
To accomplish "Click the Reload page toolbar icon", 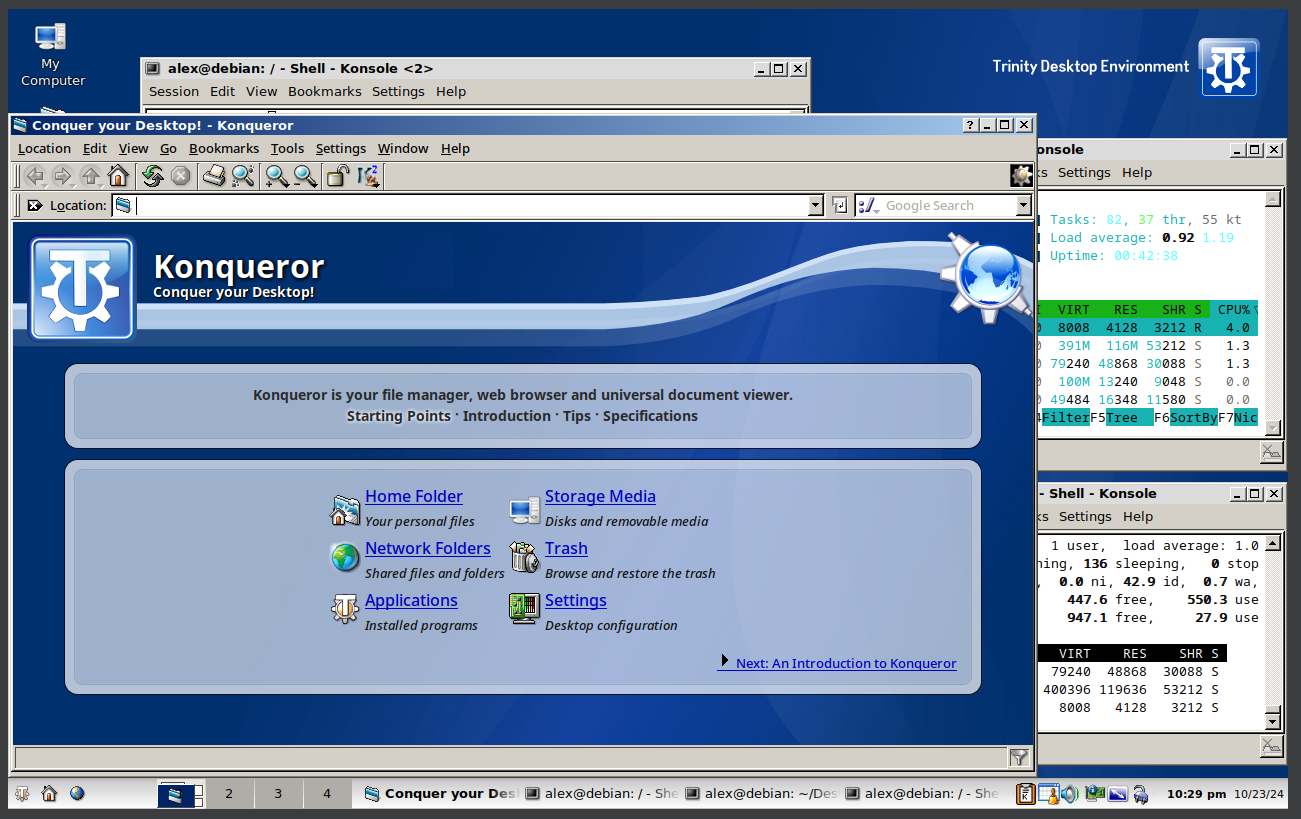I will coord(152,177).
